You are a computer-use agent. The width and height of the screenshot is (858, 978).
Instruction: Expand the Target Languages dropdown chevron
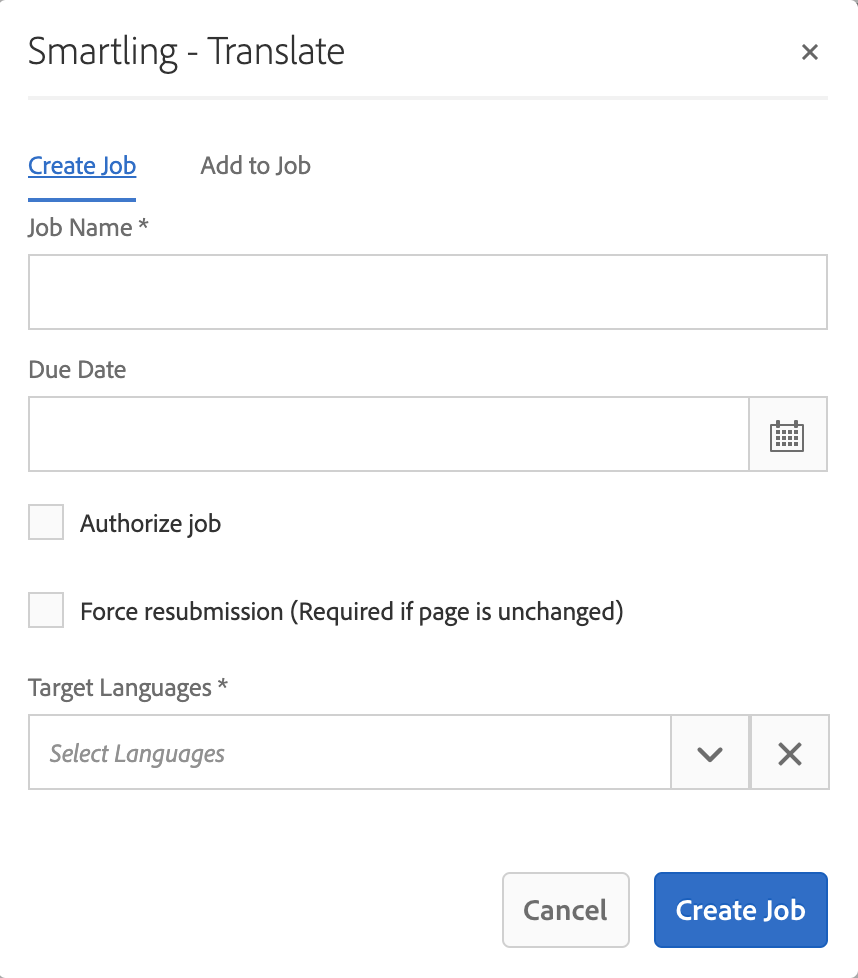[710, 753]
